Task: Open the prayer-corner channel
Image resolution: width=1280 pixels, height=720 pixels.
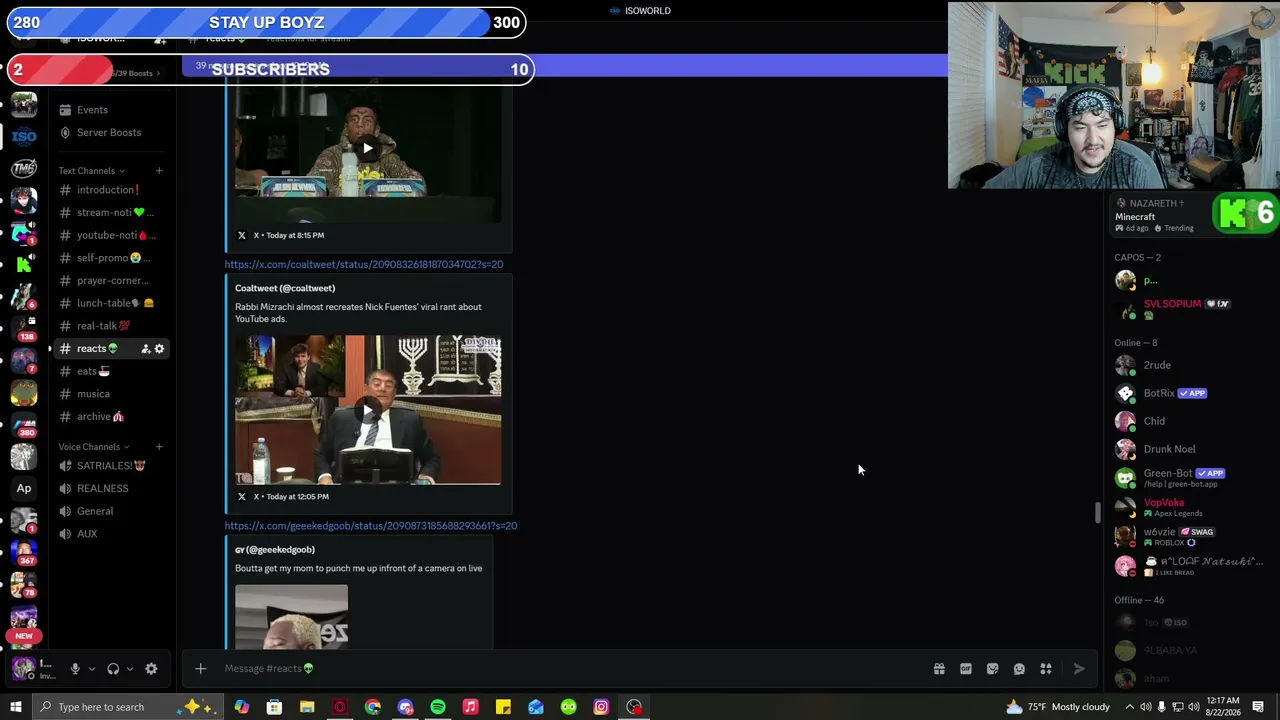Action: (x=110, y=280)
